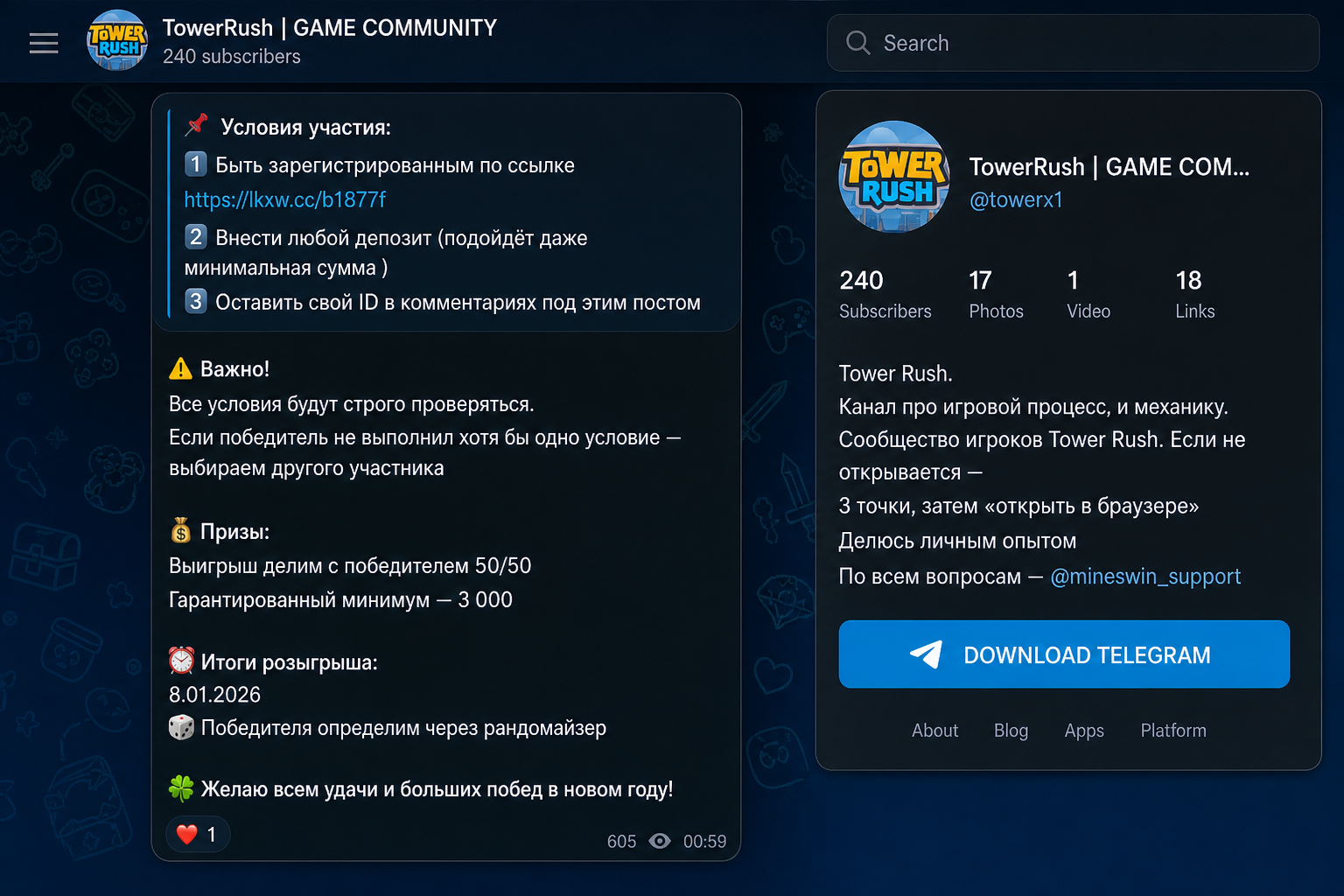Show the 17 Photos media tab
1344x896 pixels.
click(x=996, y=294)
